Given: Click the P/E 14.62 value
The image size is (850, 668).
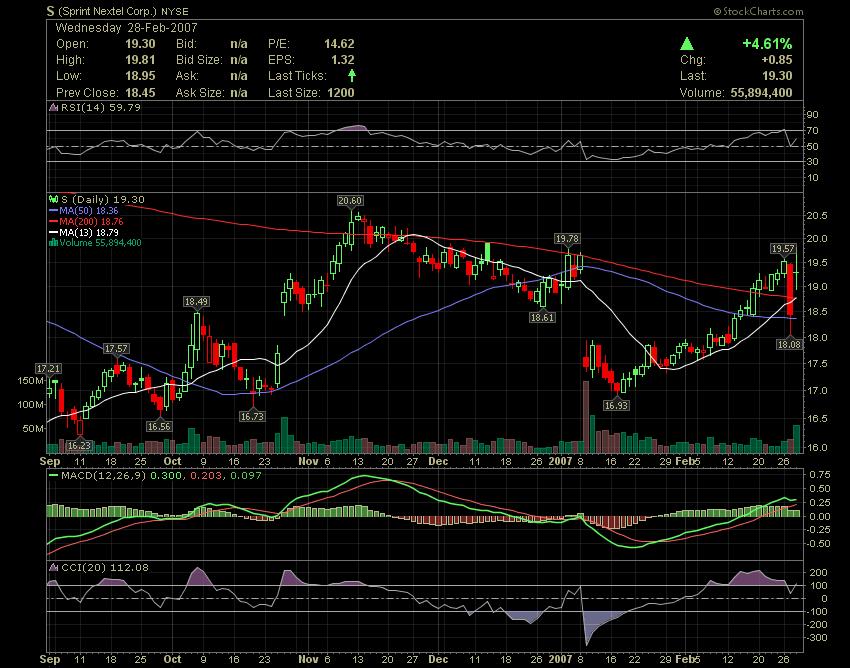Looking at the screenshot, I should click(339, 44).
